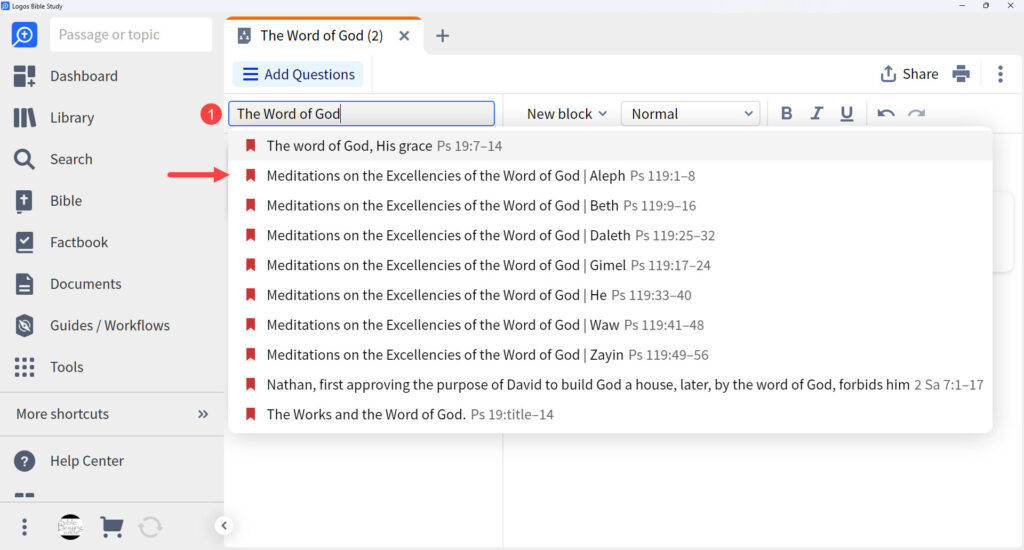Open the Documents shortcut

67,284
